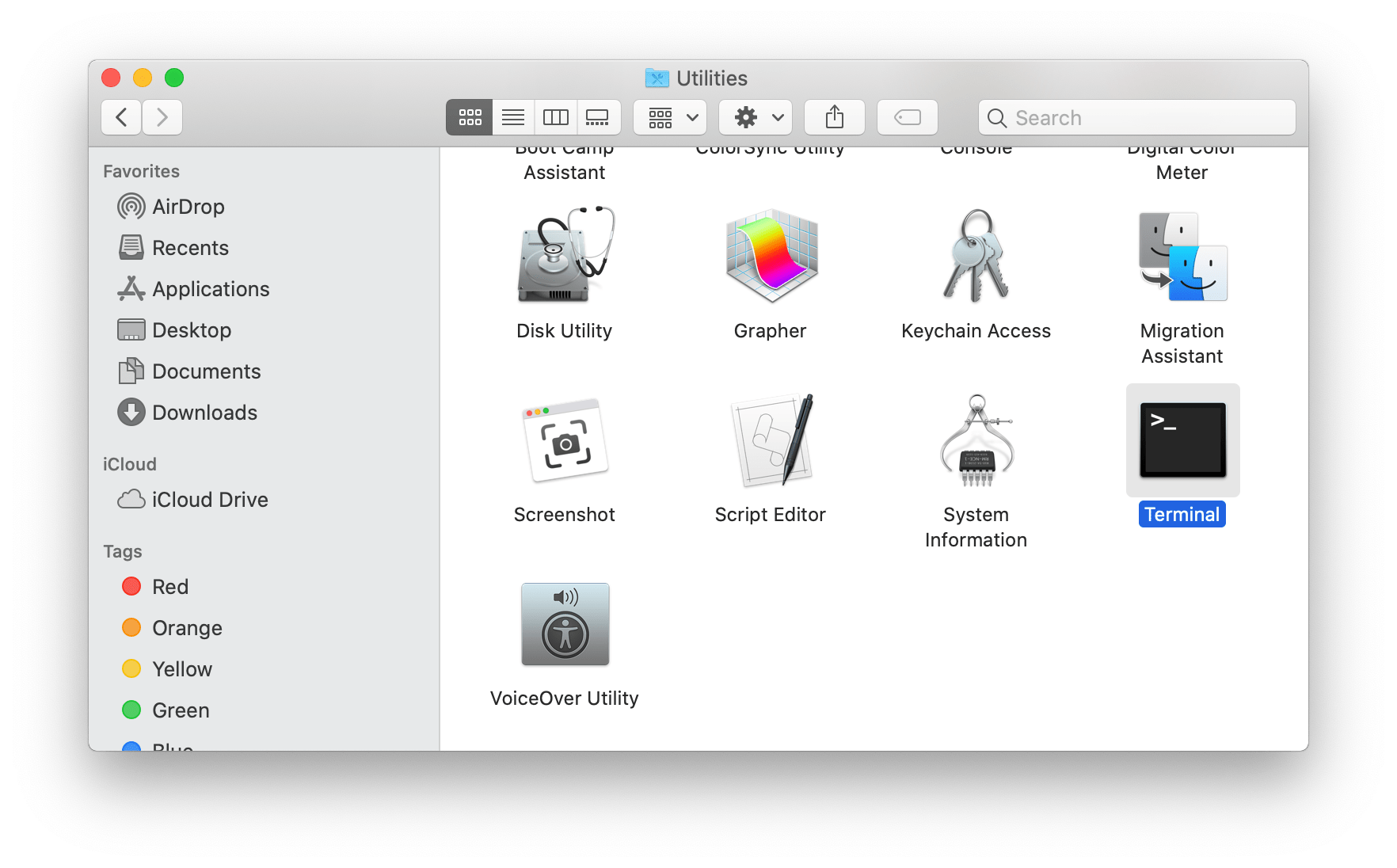Select Applications in the sidebar
1397x868 pixels.
click(210, 288)
